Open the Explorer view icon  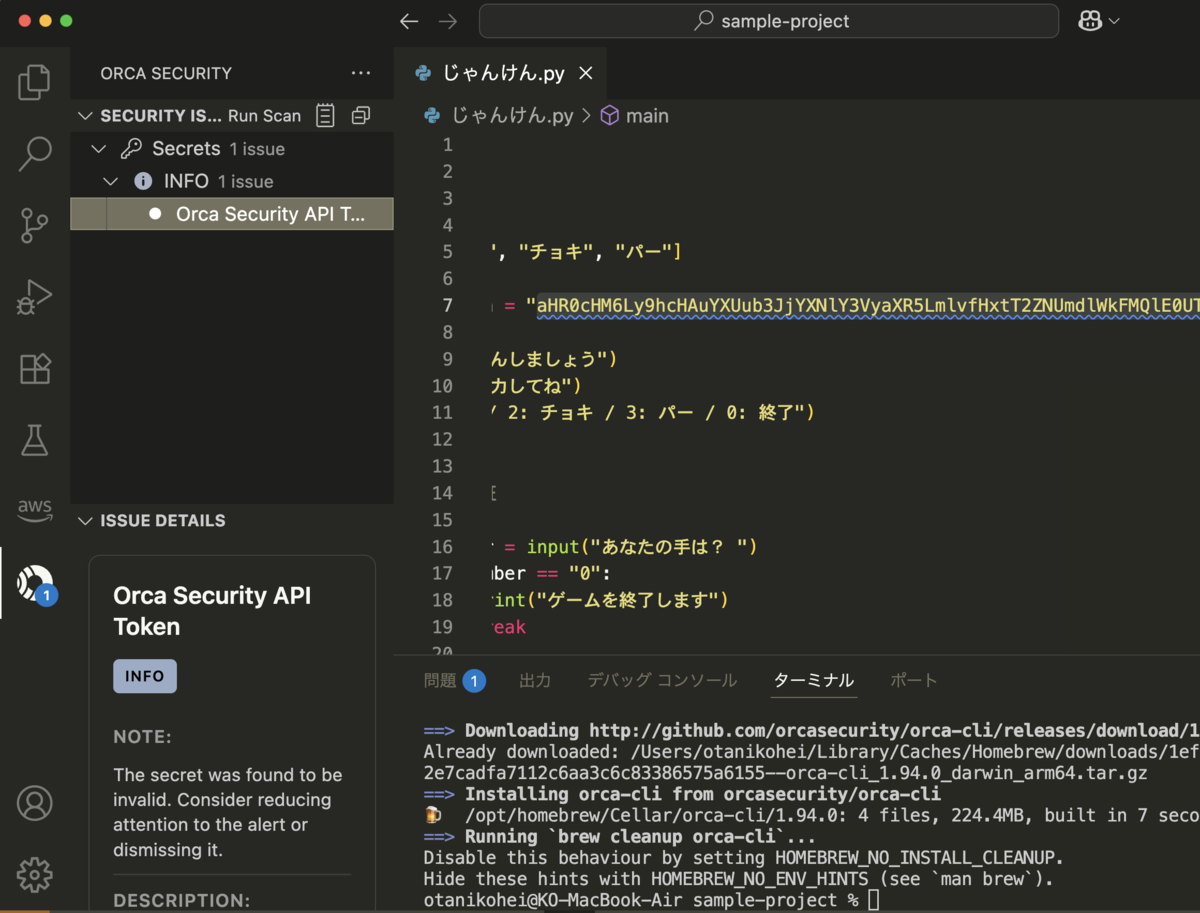pos(34,82)
